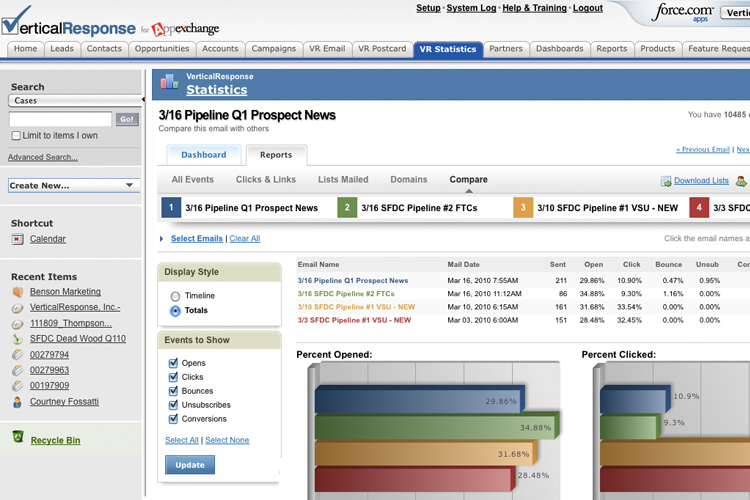Toggle the Conversions checkbox
The image size is (750, 500).
(174, 419)
